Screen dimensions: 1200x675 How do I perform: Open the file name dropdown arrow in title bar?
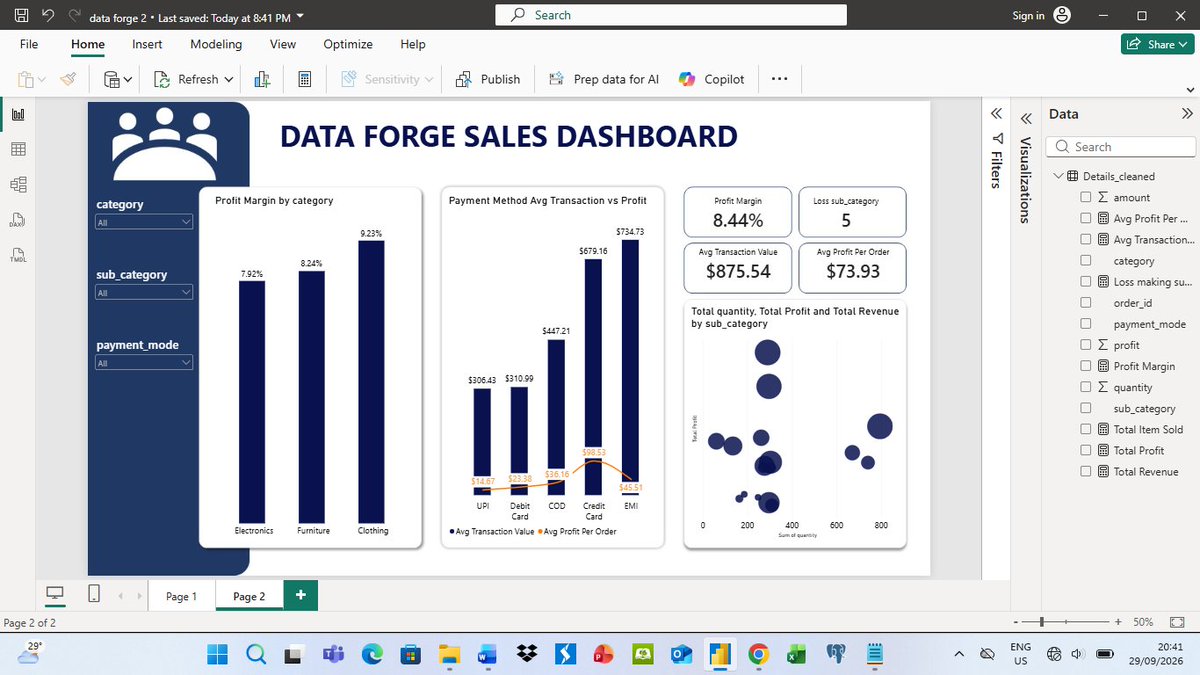(x=301, y=17)
